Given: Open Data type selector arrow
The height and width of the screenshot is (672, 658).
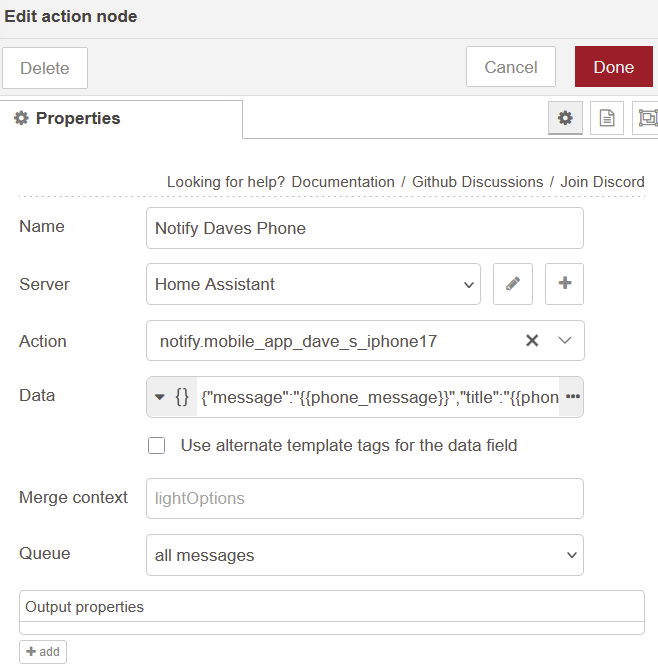Looking at the screenshot, I should [160, 396].
